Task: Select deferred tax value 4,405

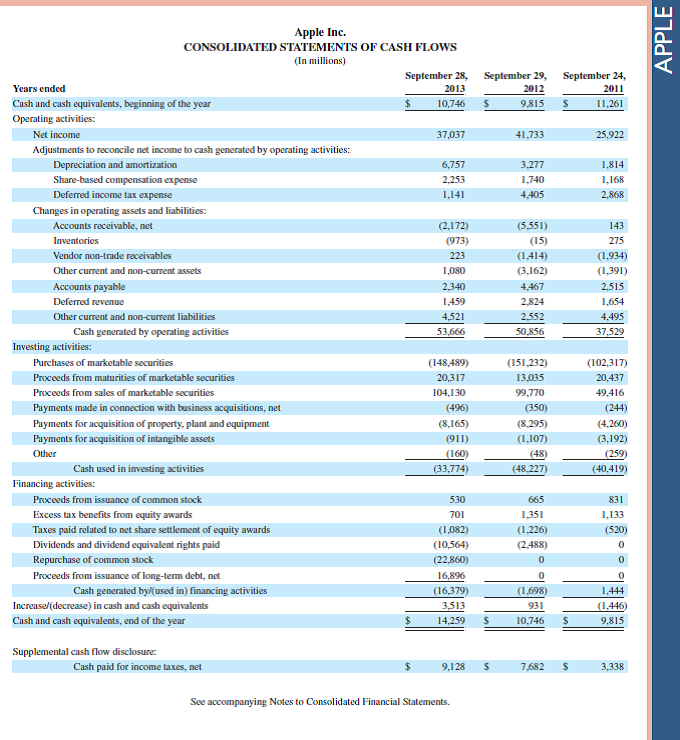Action: click(x=532, y=195)
